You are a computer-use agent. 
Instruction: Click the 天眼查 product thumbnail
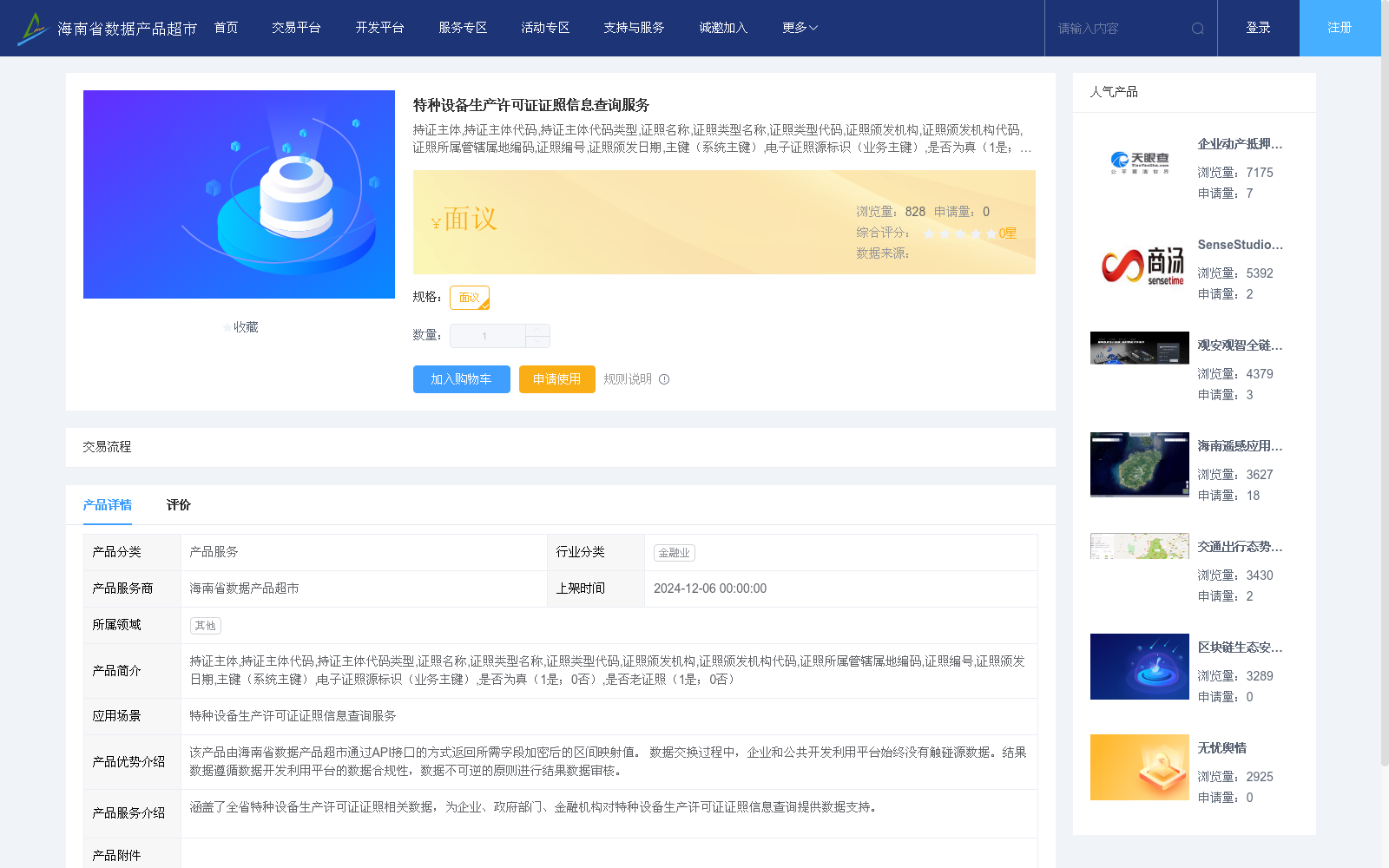1140,162
